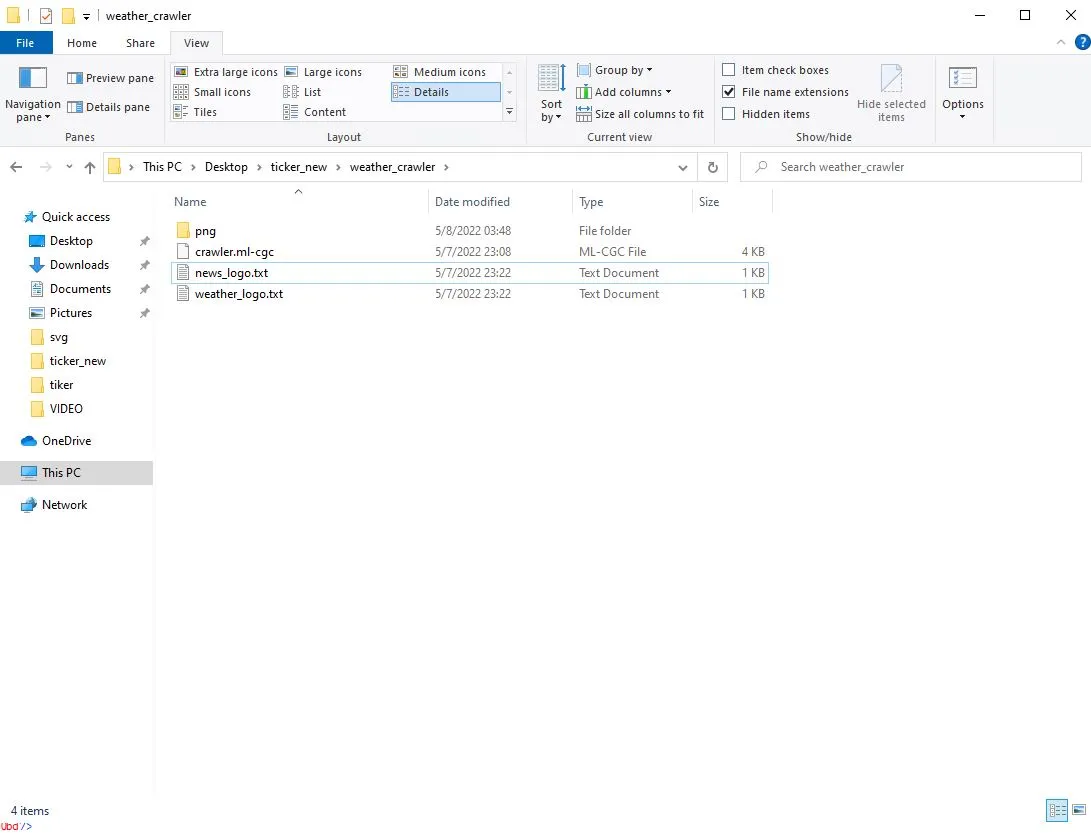
Task: Toggle Hidden items checkbox
Action: point(729,114)
